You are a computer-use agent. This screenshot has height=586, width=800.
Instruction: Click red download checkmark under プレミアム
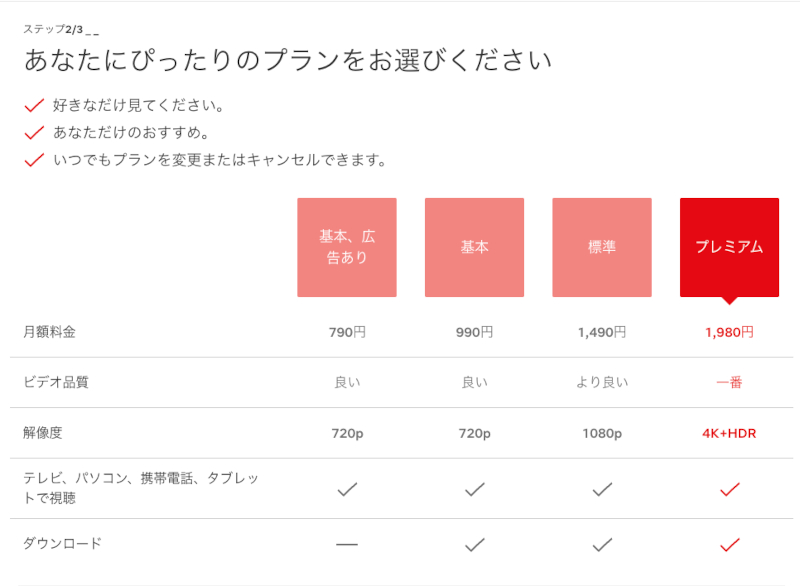click(730, 545)
